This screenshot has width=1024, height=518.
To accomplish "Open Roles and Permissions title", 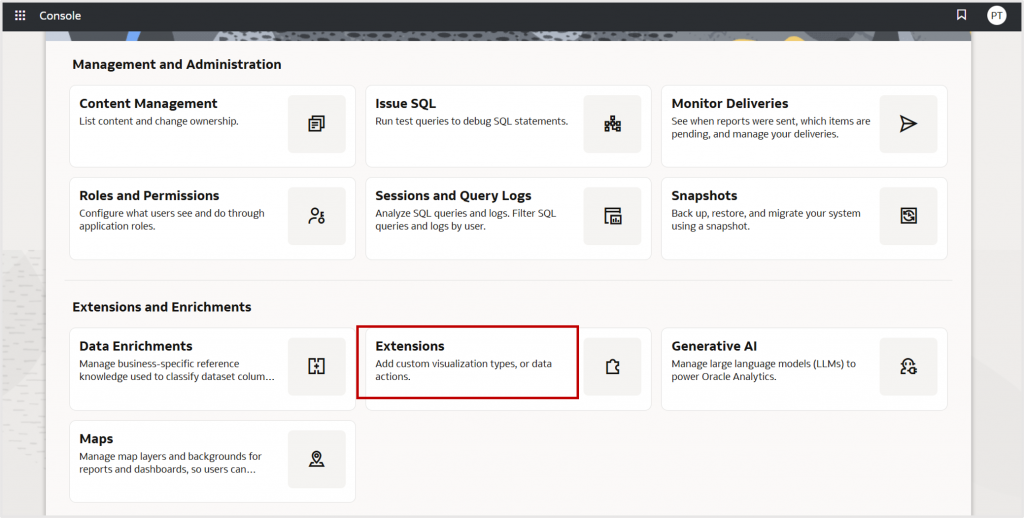I will tap(150, 195).
